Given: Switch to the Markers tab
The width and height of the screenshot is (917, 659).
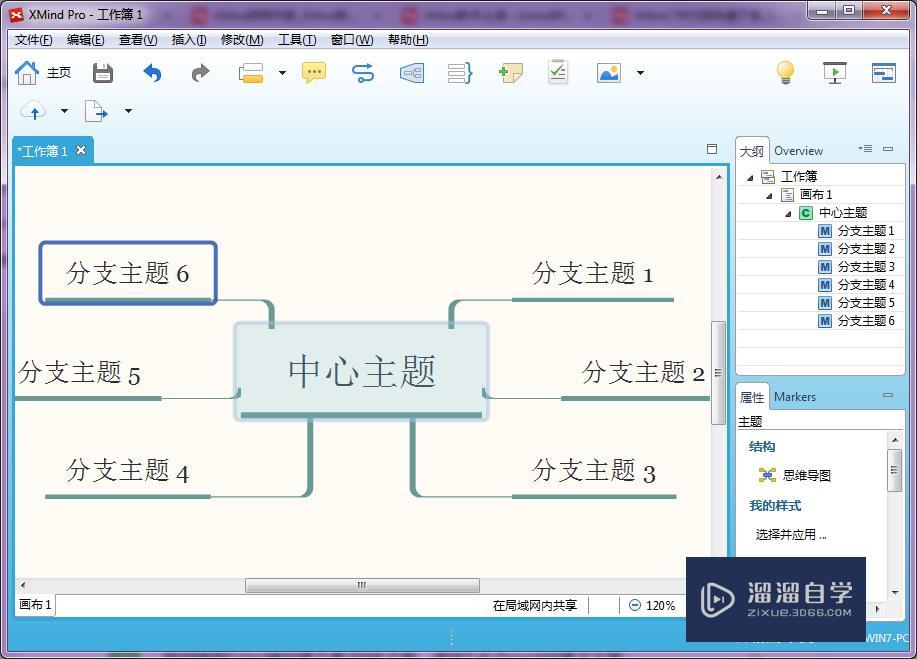Looking at the screenshot, I should [x=794, y=397].
